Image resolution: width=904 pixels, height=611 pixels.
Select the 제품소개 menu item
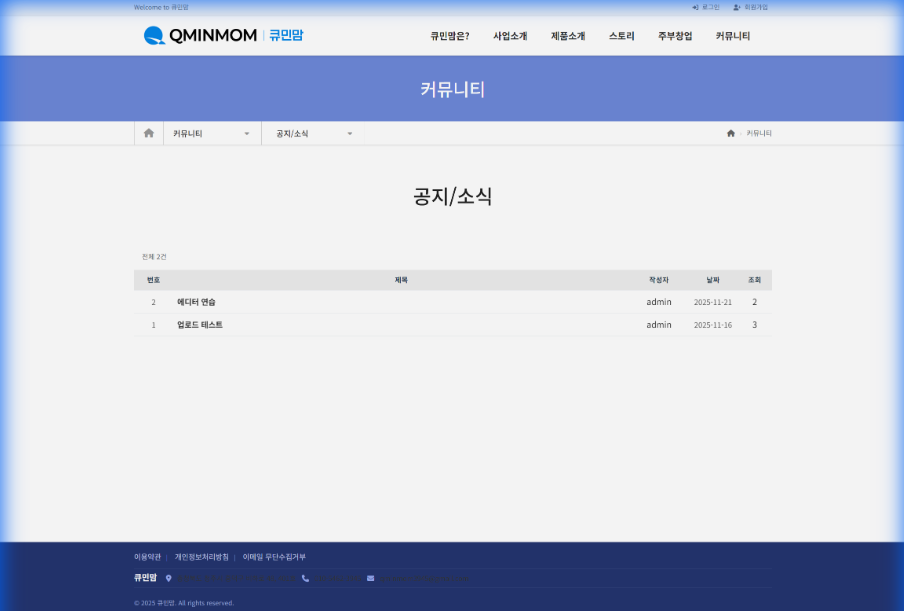point(565,36)
